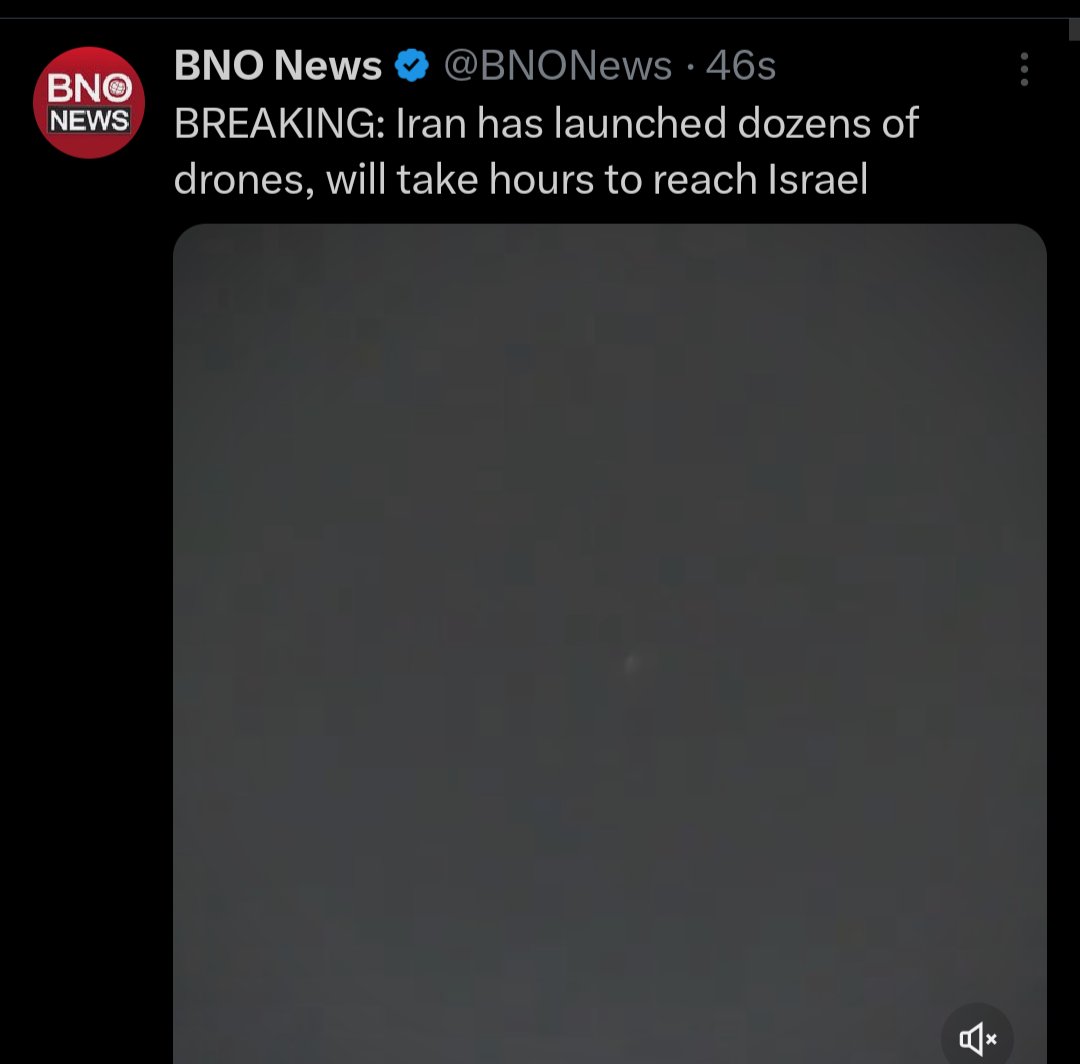Click the word 'drones,' in the post
Viewport: 1080px width, 1064px height.
[x=244, y=180]
